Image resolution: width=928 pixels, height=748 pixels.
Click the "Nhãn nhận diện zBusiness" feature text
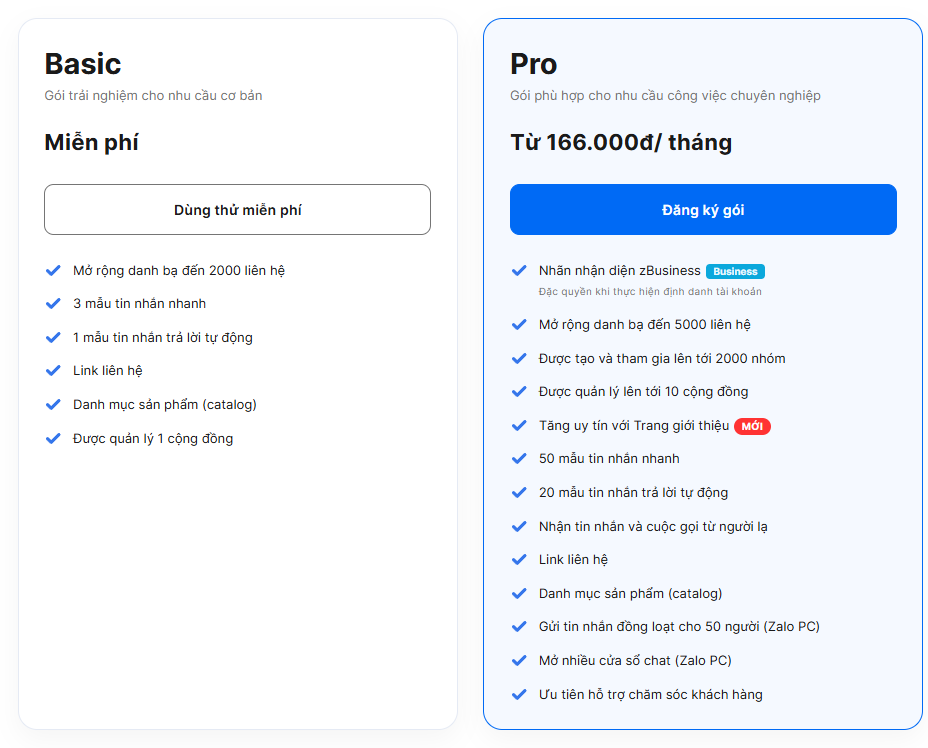pyautogui.click(x=618, y=270)
